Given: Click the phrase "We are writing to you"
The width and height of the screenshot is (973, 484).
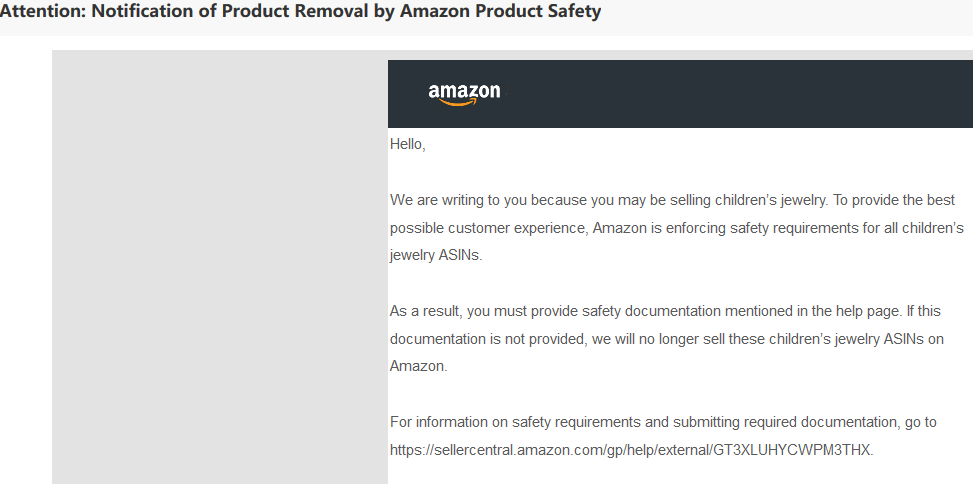Looking at the screenshot, I should coord(459,200).
